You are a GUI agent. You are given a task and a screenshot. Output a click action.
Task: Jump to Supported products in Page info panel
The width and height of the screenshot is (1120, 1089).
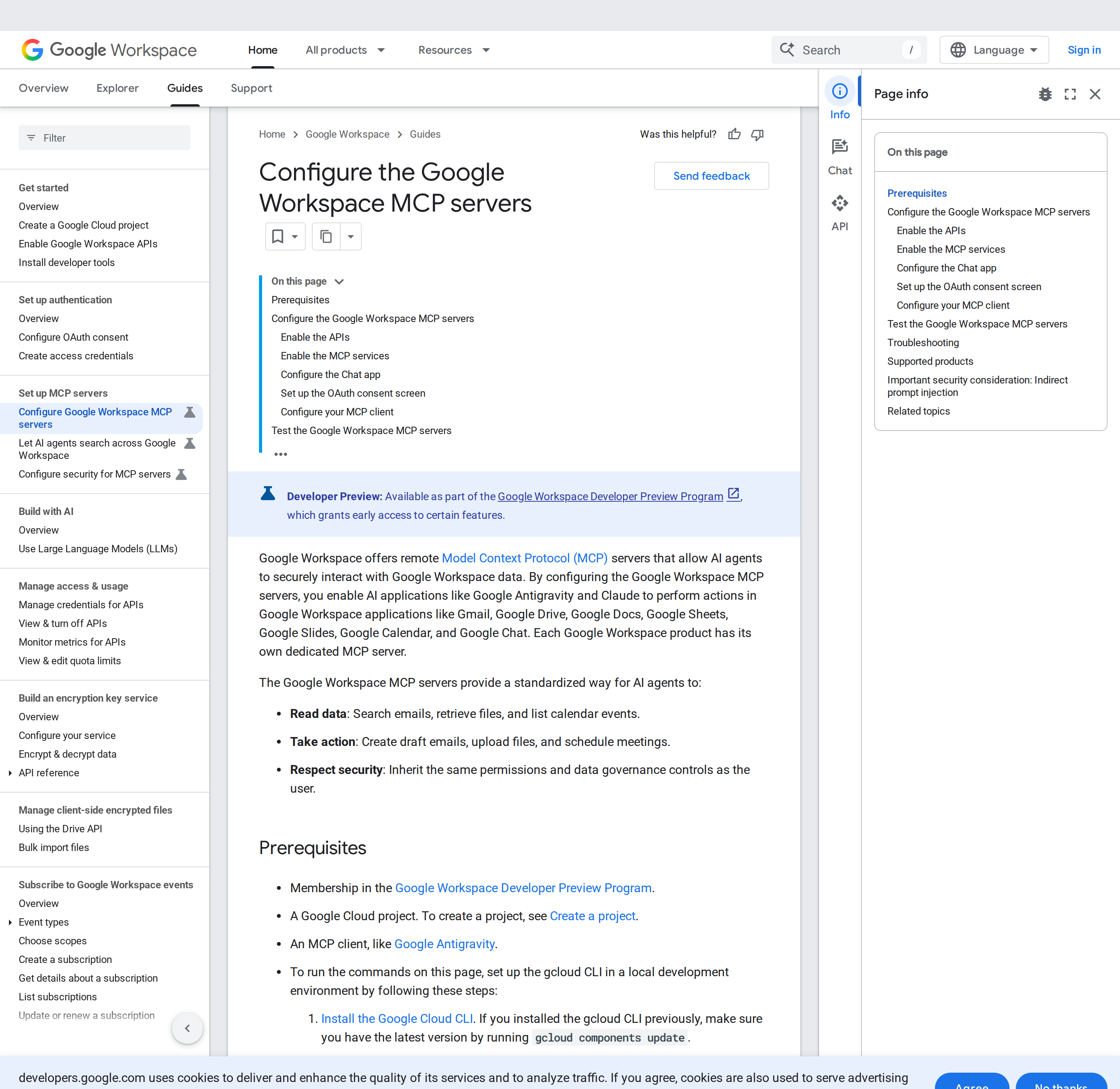(x=930, y=361)
